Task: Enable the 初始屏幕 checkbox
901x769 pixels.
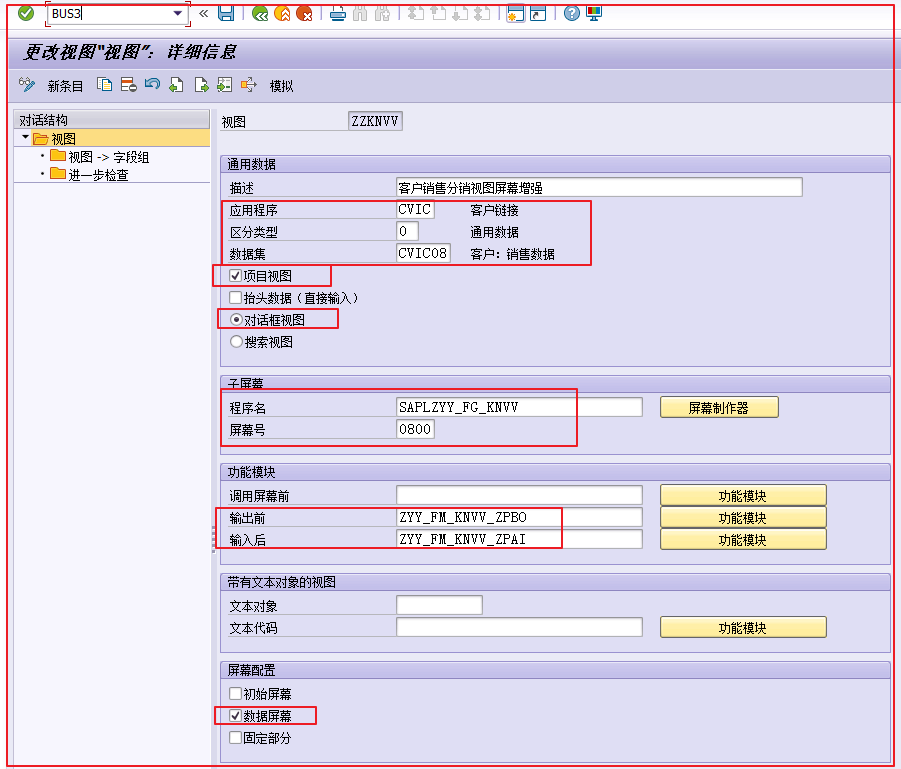Action: (236, 692)
